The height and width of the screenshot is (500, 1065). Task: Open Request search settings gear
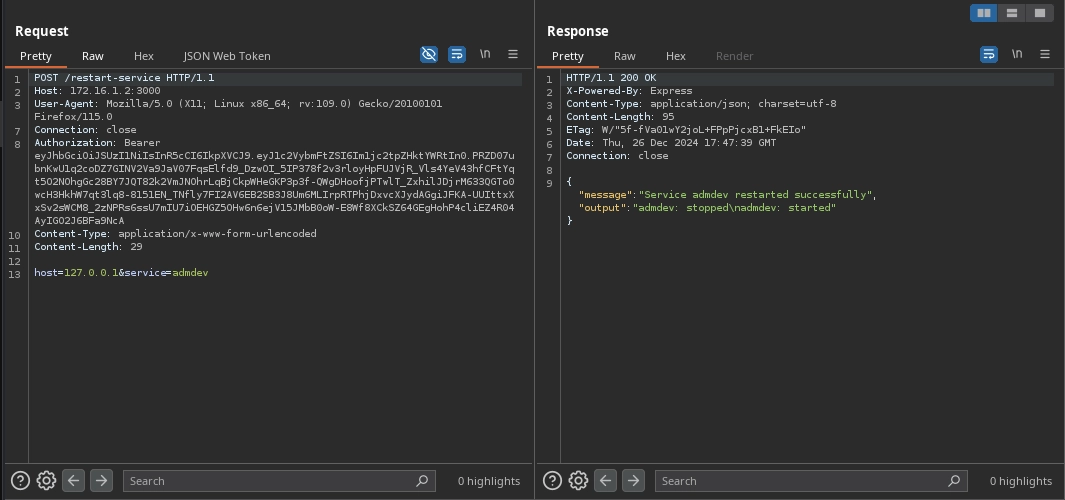tap(46, 481)
